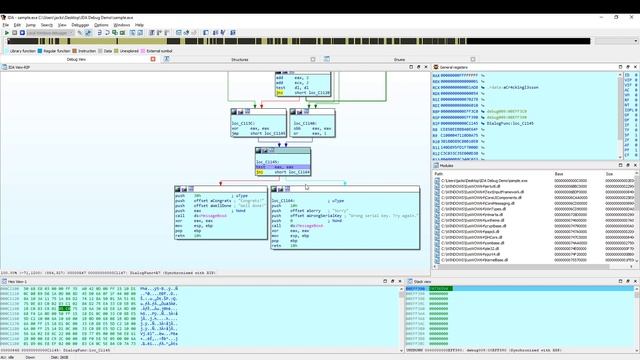The height and width of the screenshot is (360, 640).
Task: Toggle the SF flag value
Action: [635, 135]
